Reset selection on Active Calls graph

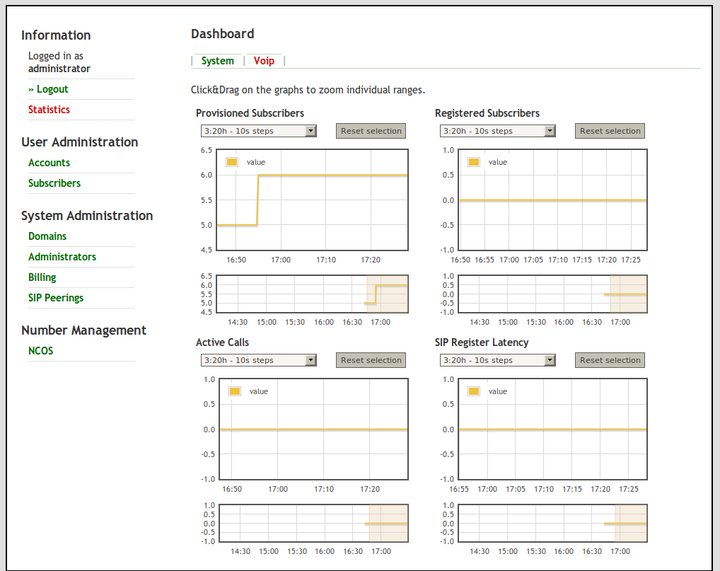pyautogui.click(x=371, y=360)
